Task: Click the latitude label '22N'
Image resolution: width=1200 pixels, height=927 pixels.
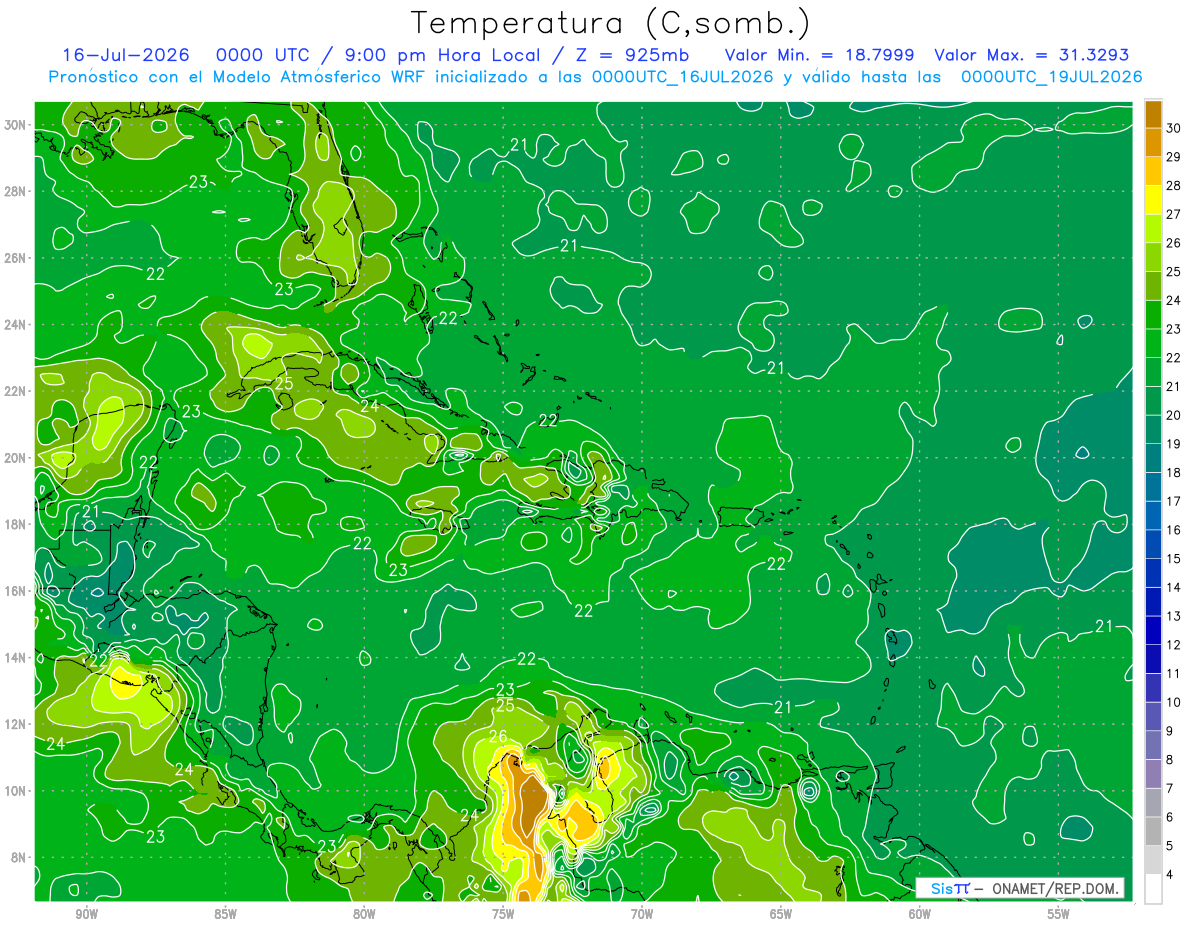Action: click(x=16, y=391)
